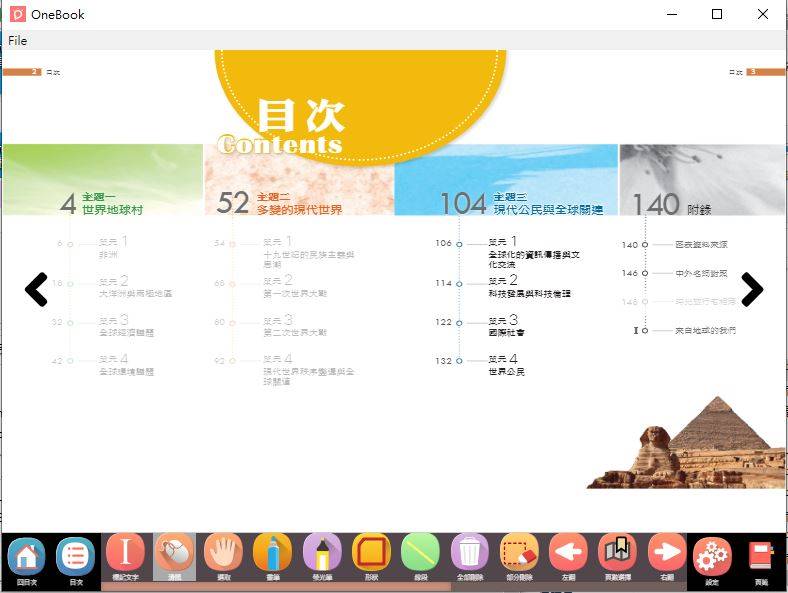Open unit 2 entry at page 114

(503, 287)
